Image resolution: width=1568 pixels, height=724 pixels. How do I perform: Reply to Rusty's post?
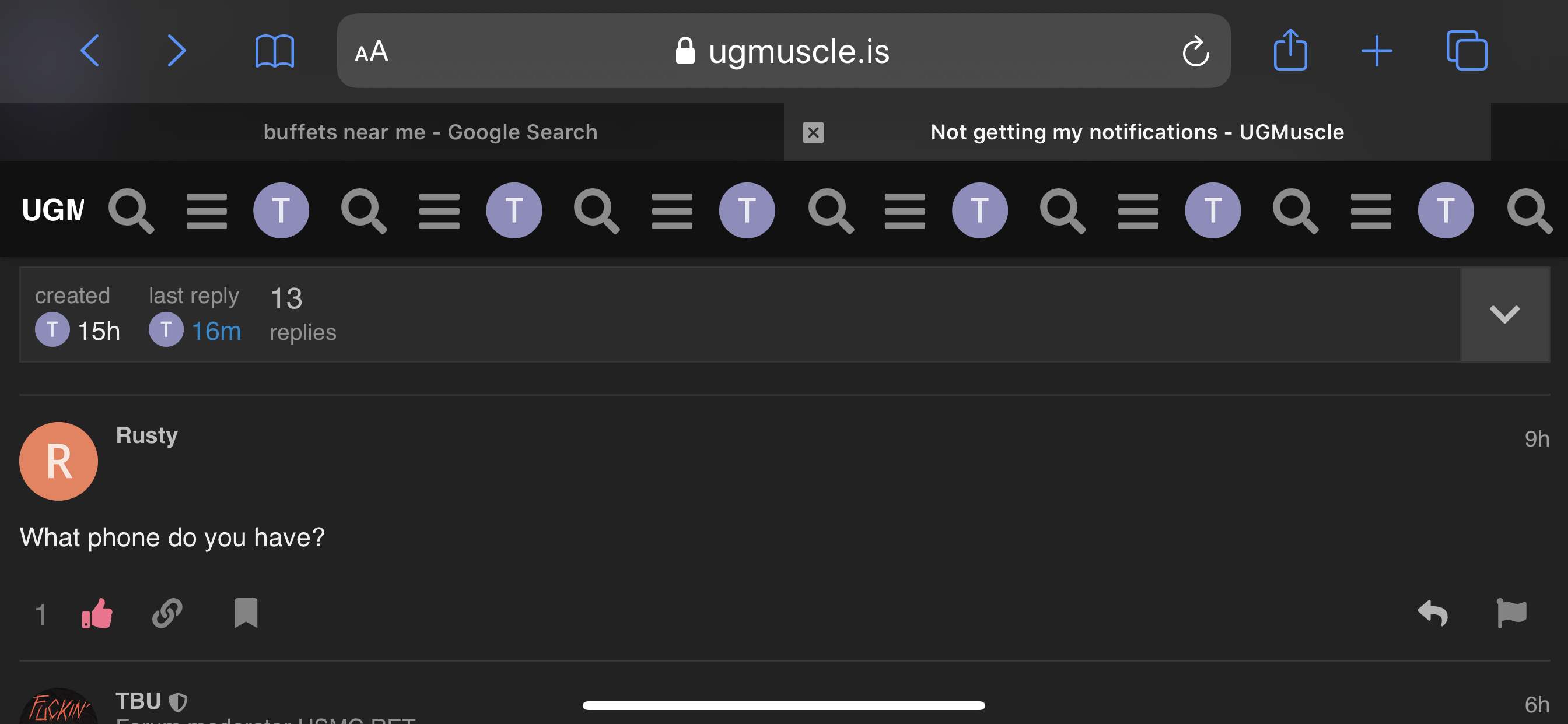click(x=1432, y=613)
